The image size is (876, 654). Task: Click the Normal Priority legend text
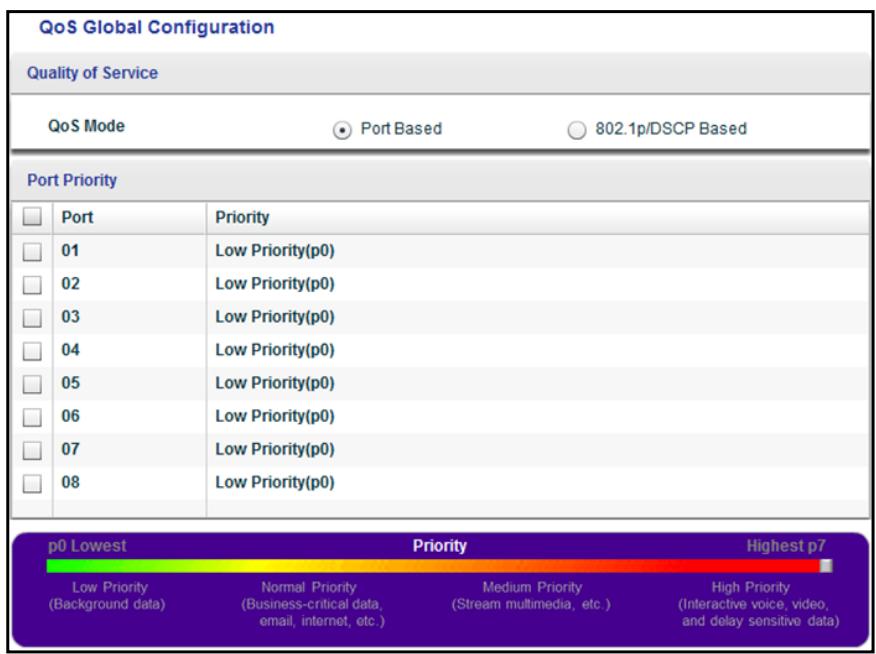pyautogui.click(x=313, y=604)
